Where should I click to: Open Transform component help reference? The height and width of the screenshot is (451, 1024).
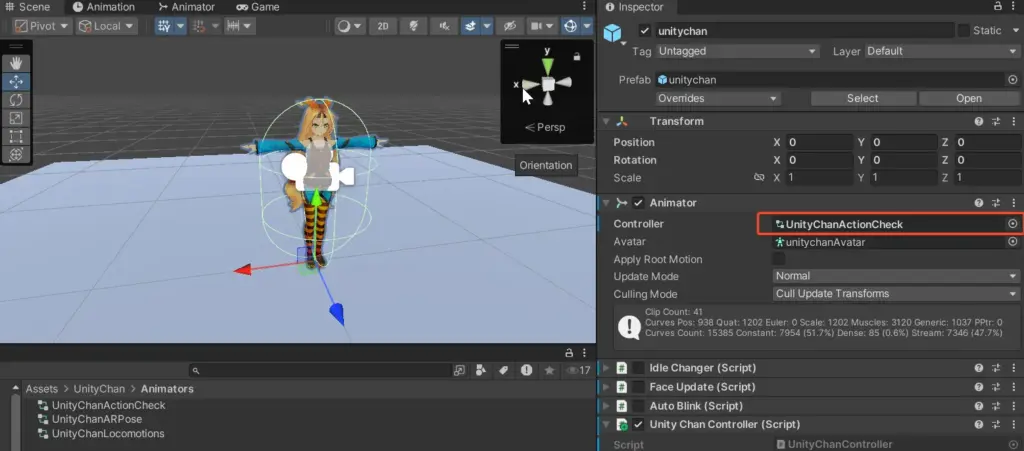979,121
